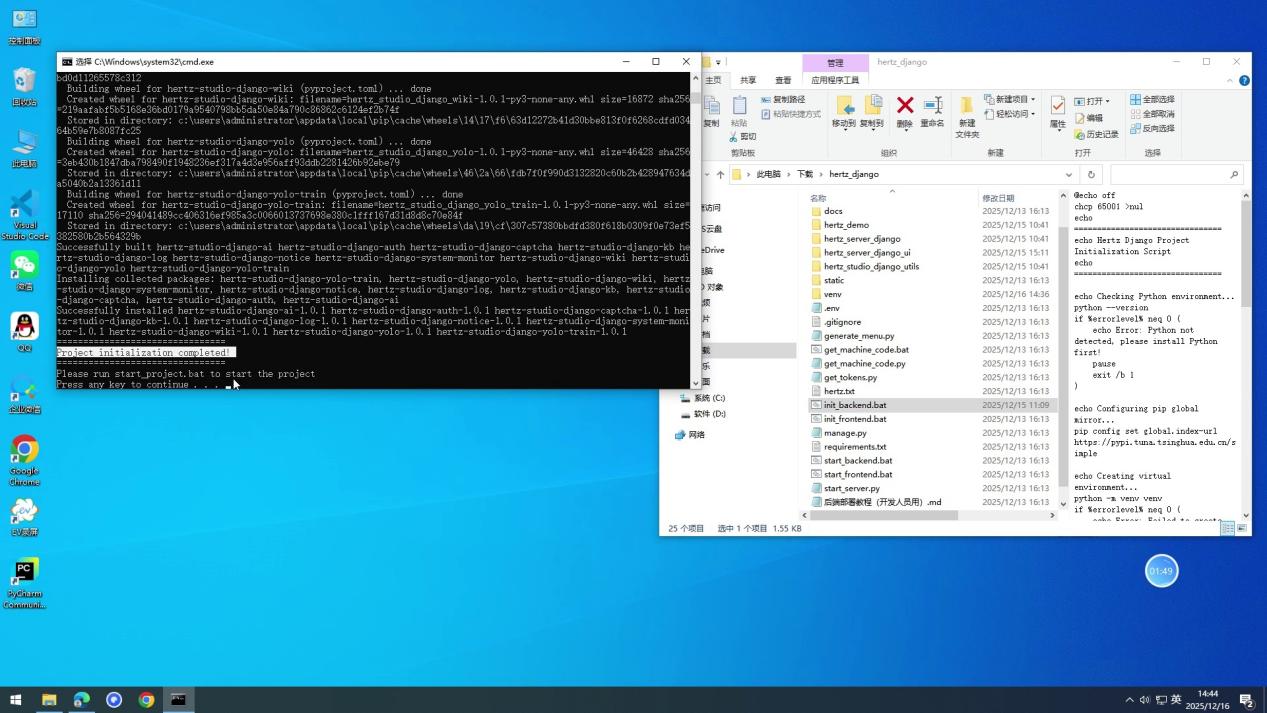Open file Properties via 属性 icon
Screen dimensions: 1267x713
1058,113
